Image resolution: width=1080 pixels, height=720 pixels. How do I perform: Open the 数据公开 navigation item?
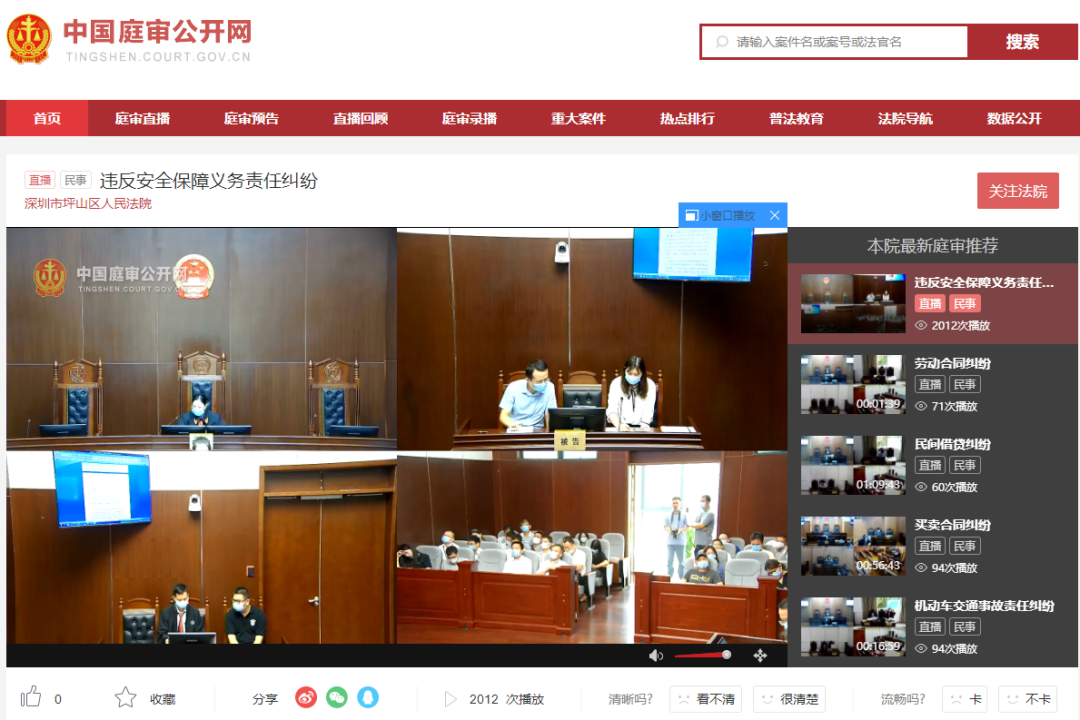click(x=1014, y=118)
